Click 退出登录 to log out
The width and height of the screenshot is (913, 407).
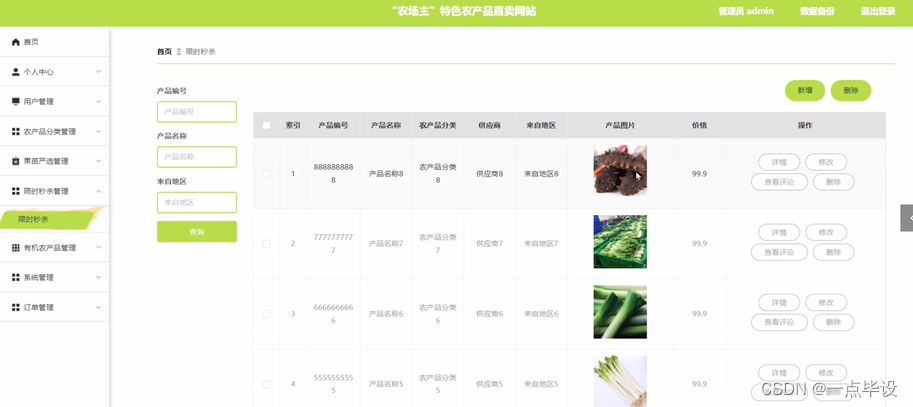[x=877, y=11]
